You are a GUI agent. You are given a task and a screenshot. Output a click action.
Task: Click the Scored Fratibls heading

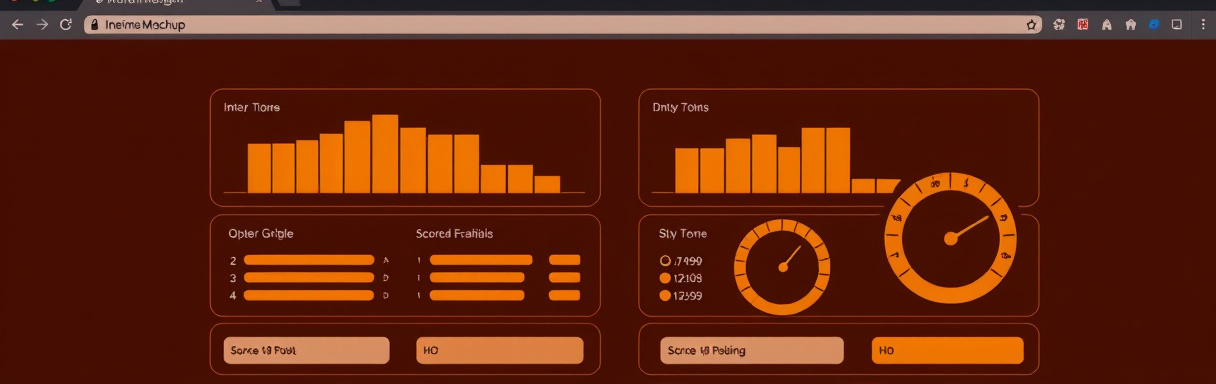[x=454, y=233]
